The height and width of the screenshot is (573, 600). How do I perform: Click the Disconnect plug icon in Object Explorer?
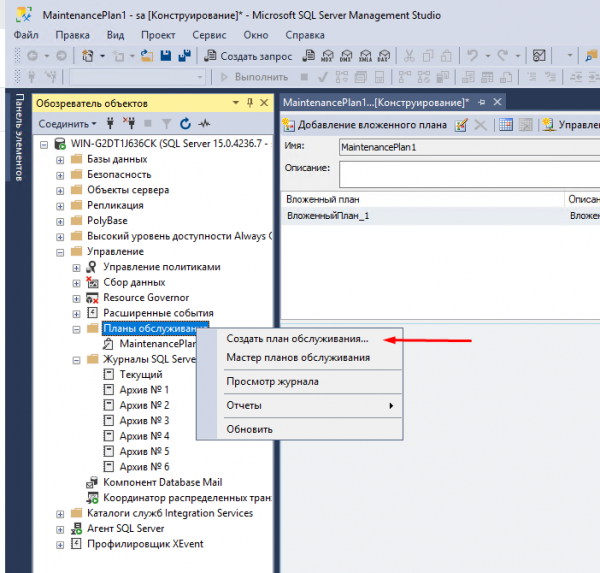click(x=128, y=124)
